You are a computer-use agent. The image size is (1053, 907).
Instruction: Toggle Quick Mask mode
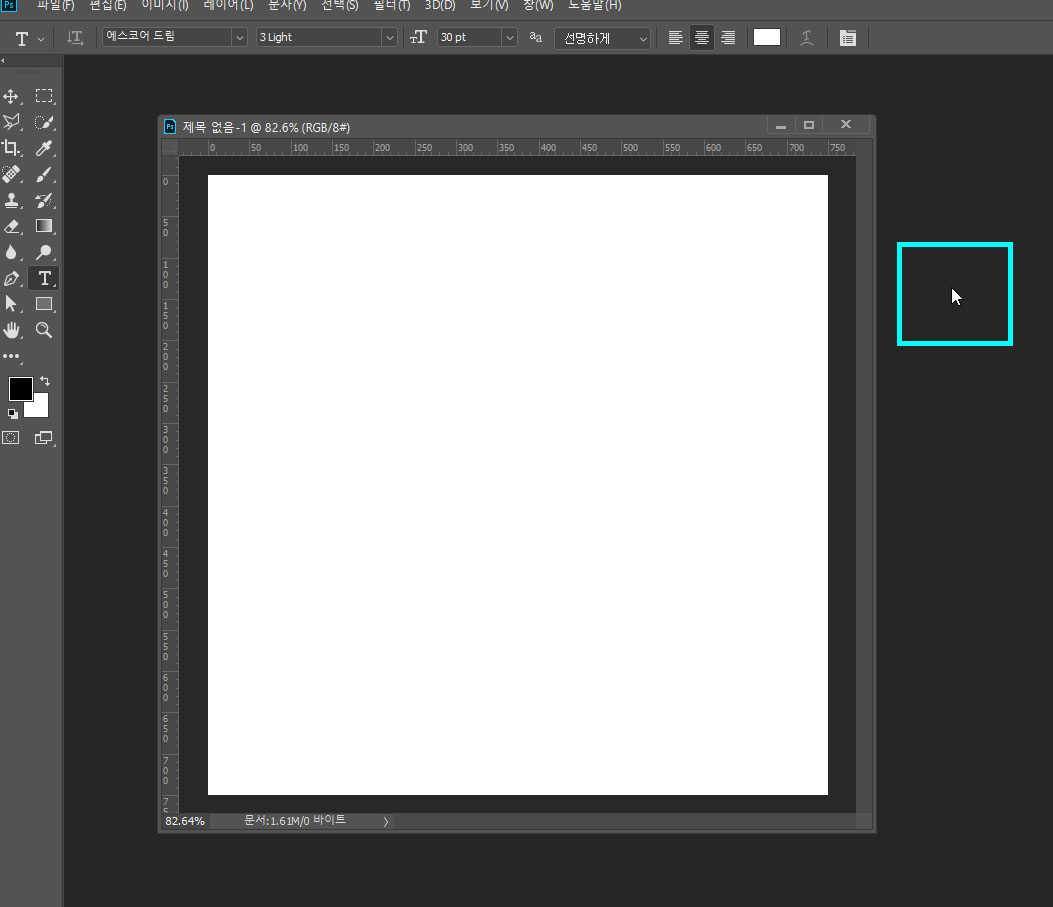(11, 438)
